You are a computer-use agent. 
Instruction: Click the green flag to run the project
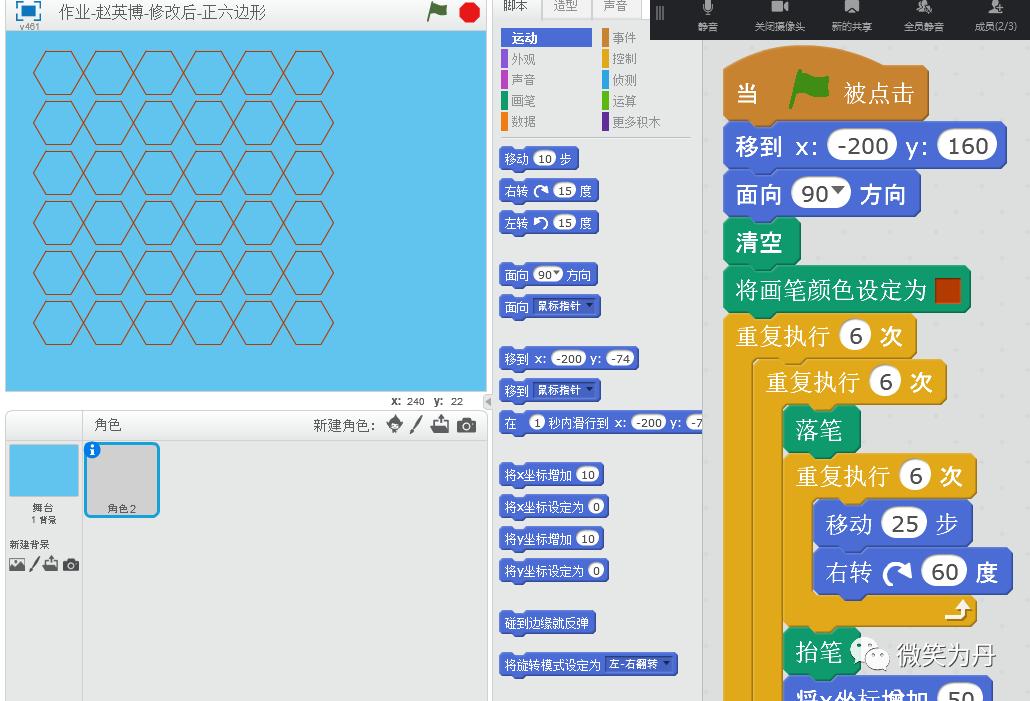(x=436, y=13)
